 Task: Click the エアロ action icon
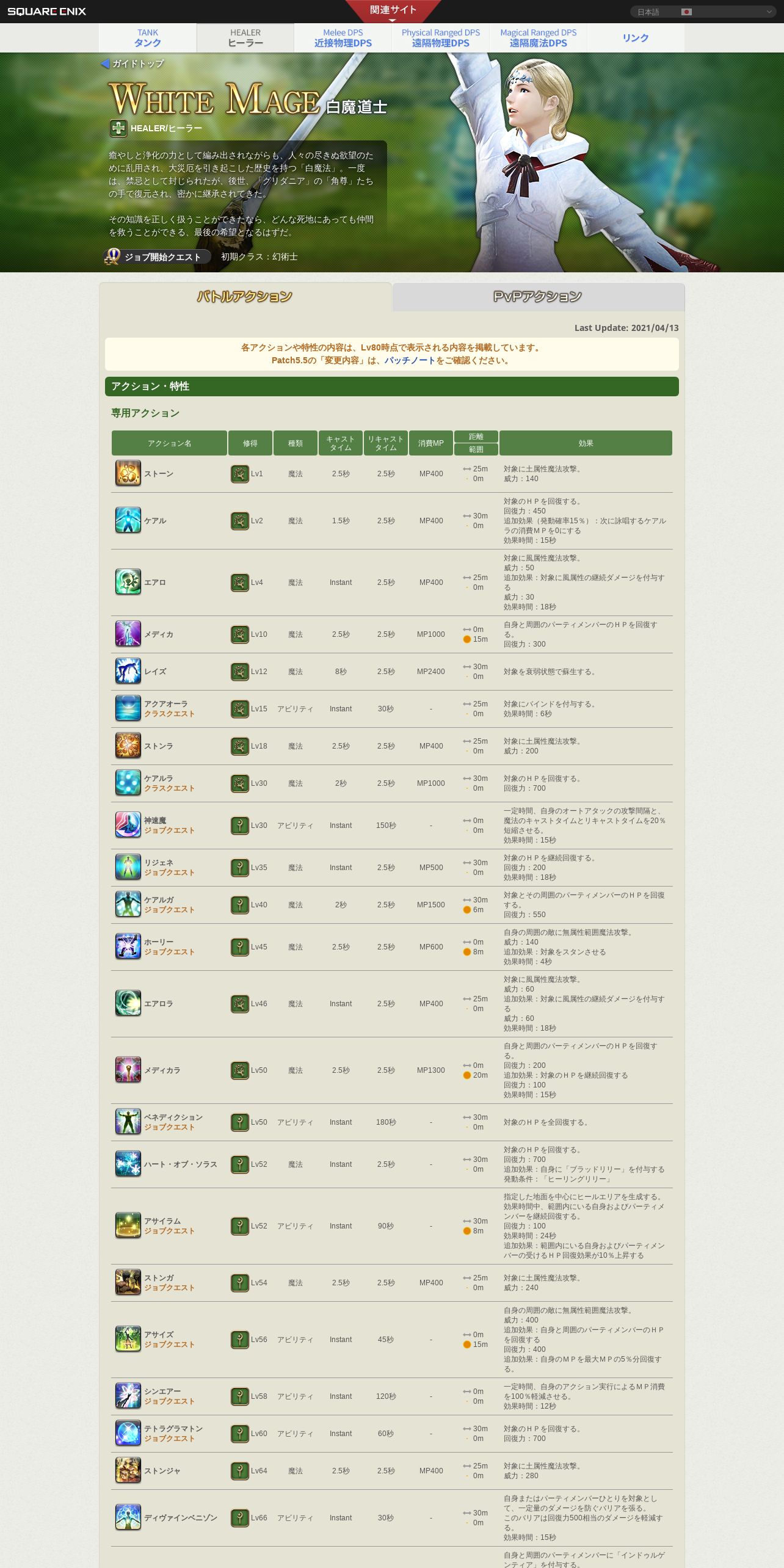point(128,582)
